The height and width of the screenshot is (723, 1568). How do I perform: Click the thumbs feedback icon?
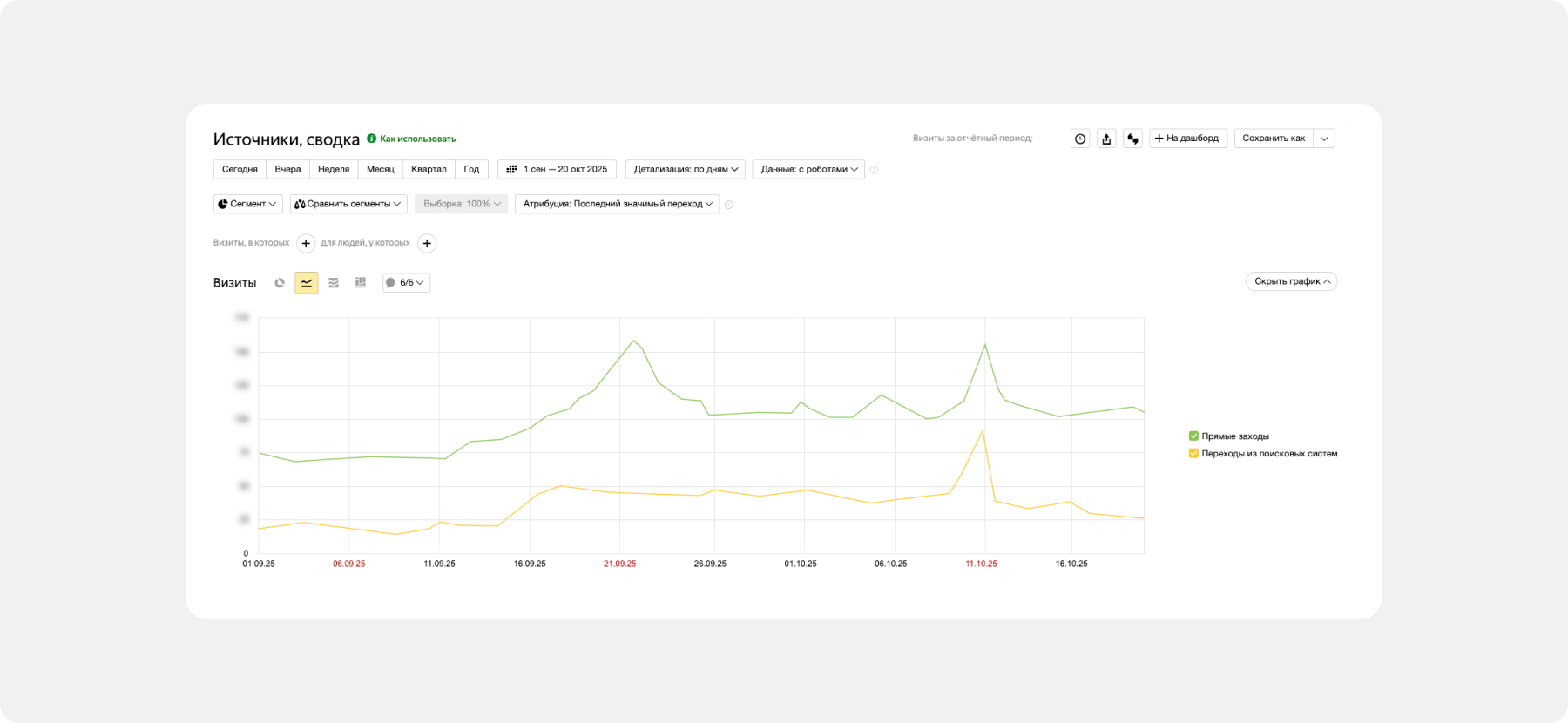click(1132, 139)
